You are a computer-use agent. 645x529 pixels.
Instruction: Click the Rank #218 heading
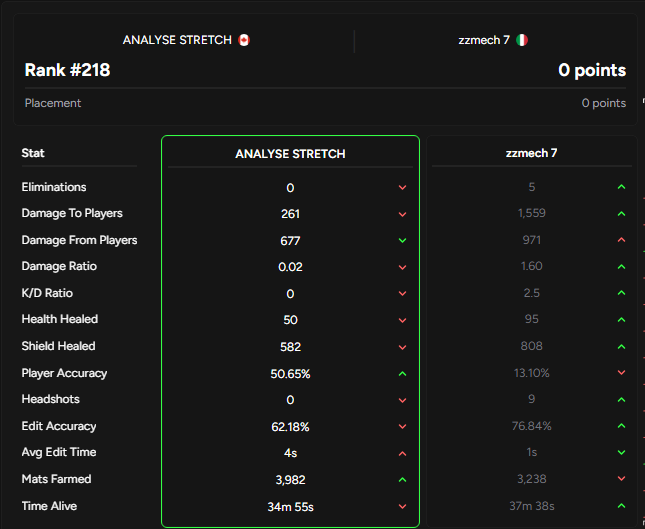[67, 70]
